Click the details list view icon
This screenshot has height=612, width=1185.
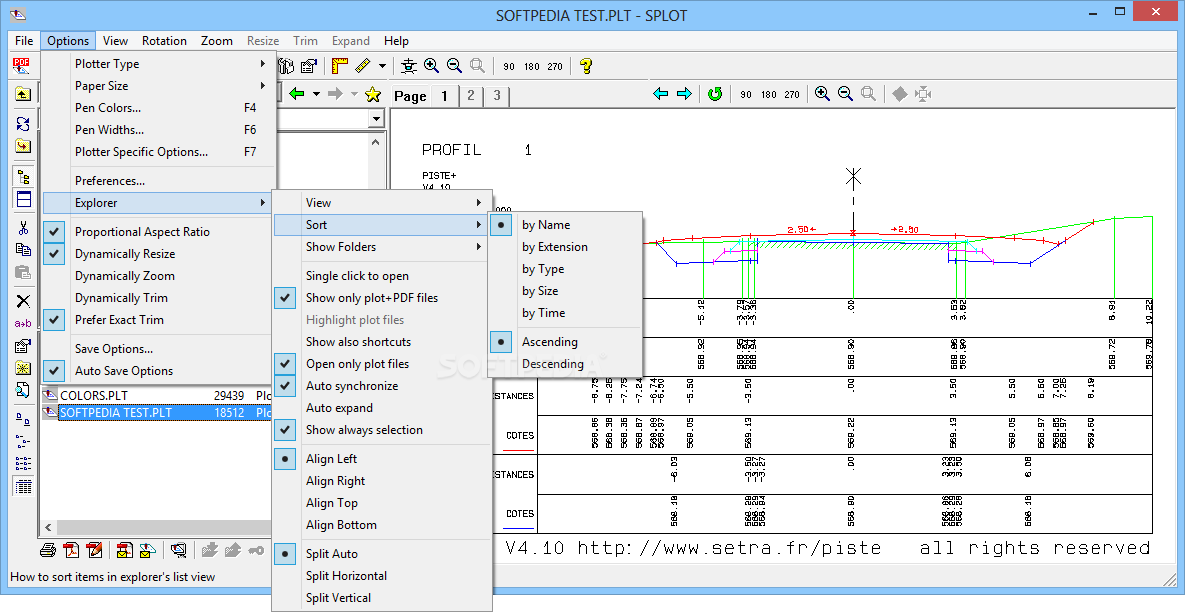pyautogui.click(x=23, y=487)
